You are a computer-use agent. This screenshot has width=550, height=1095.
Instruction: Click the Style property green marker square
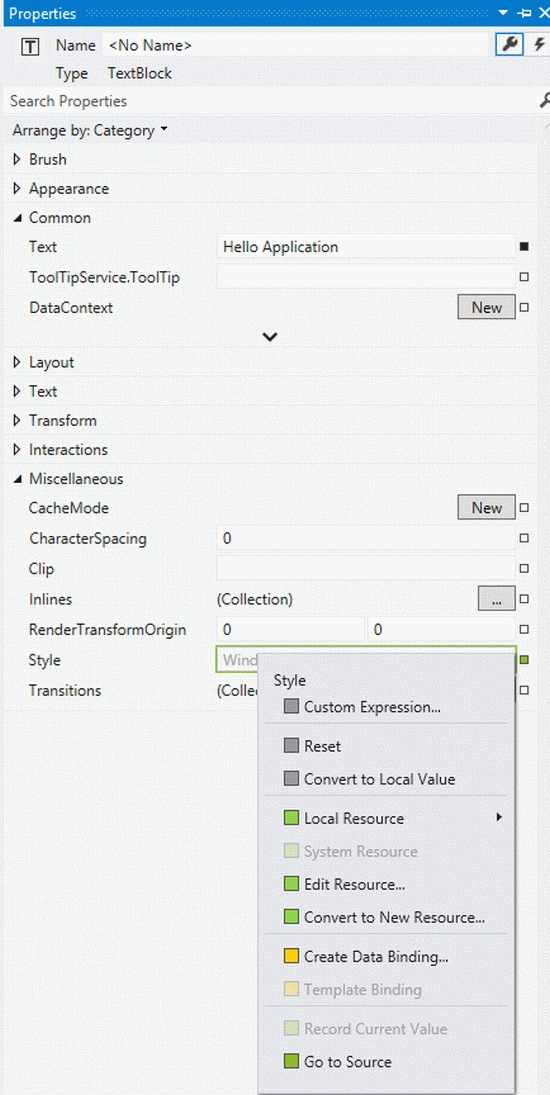coord(524,659)
